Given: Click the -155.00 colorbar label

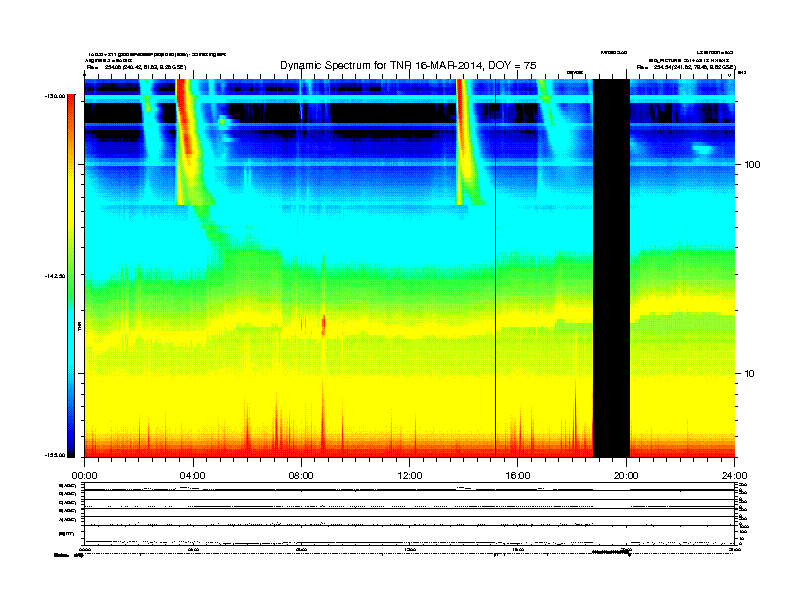Looking at the screenshot, I should [55, 455].
